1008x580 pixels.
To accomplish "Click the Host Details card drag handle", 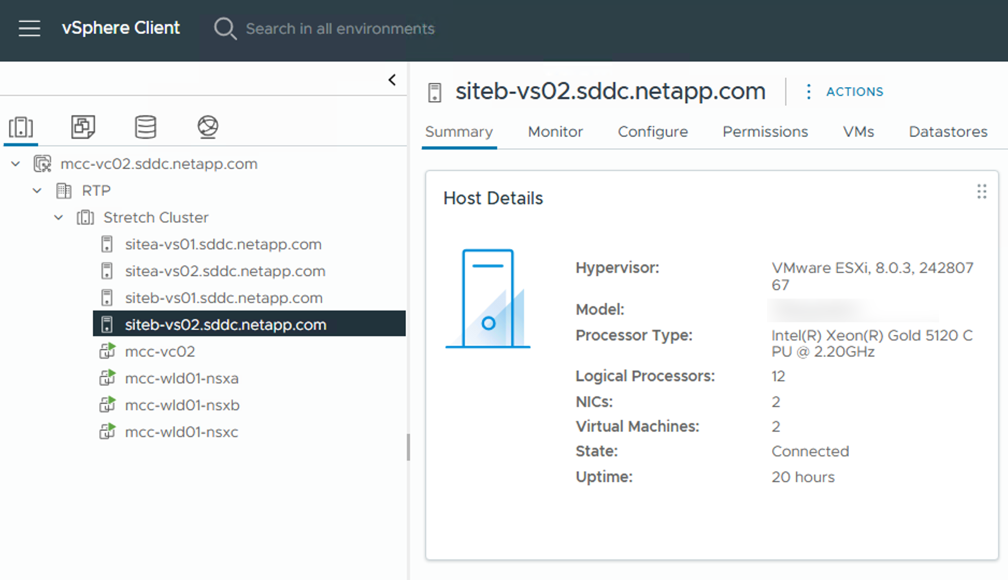I will 981,191.
